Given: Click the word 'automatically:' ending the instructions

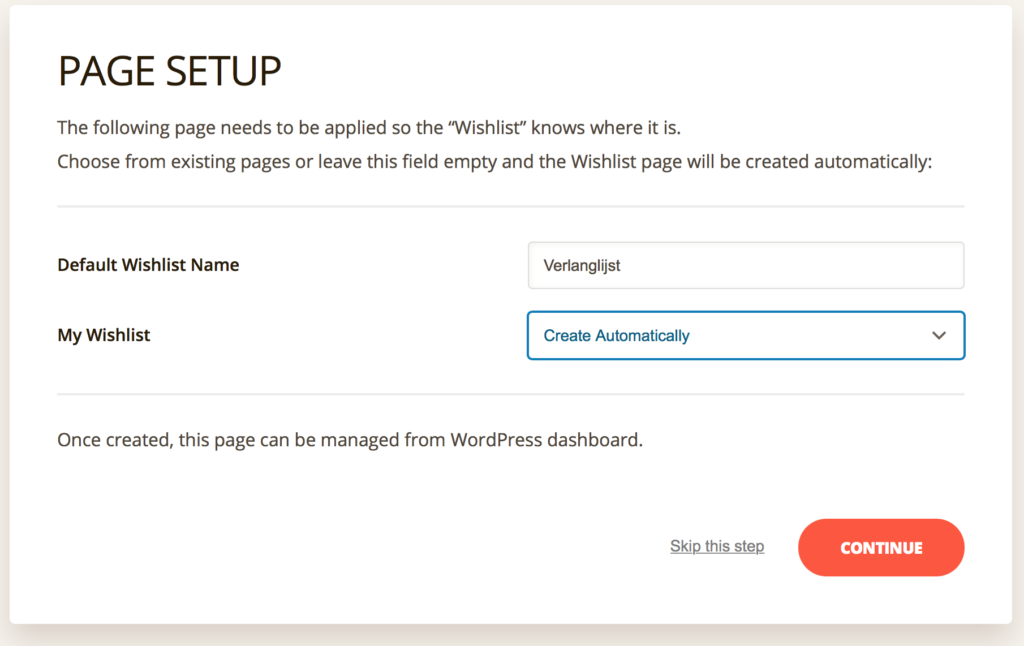Looking at the screenshot, I should pyautogui.click(x=873, y=161).
